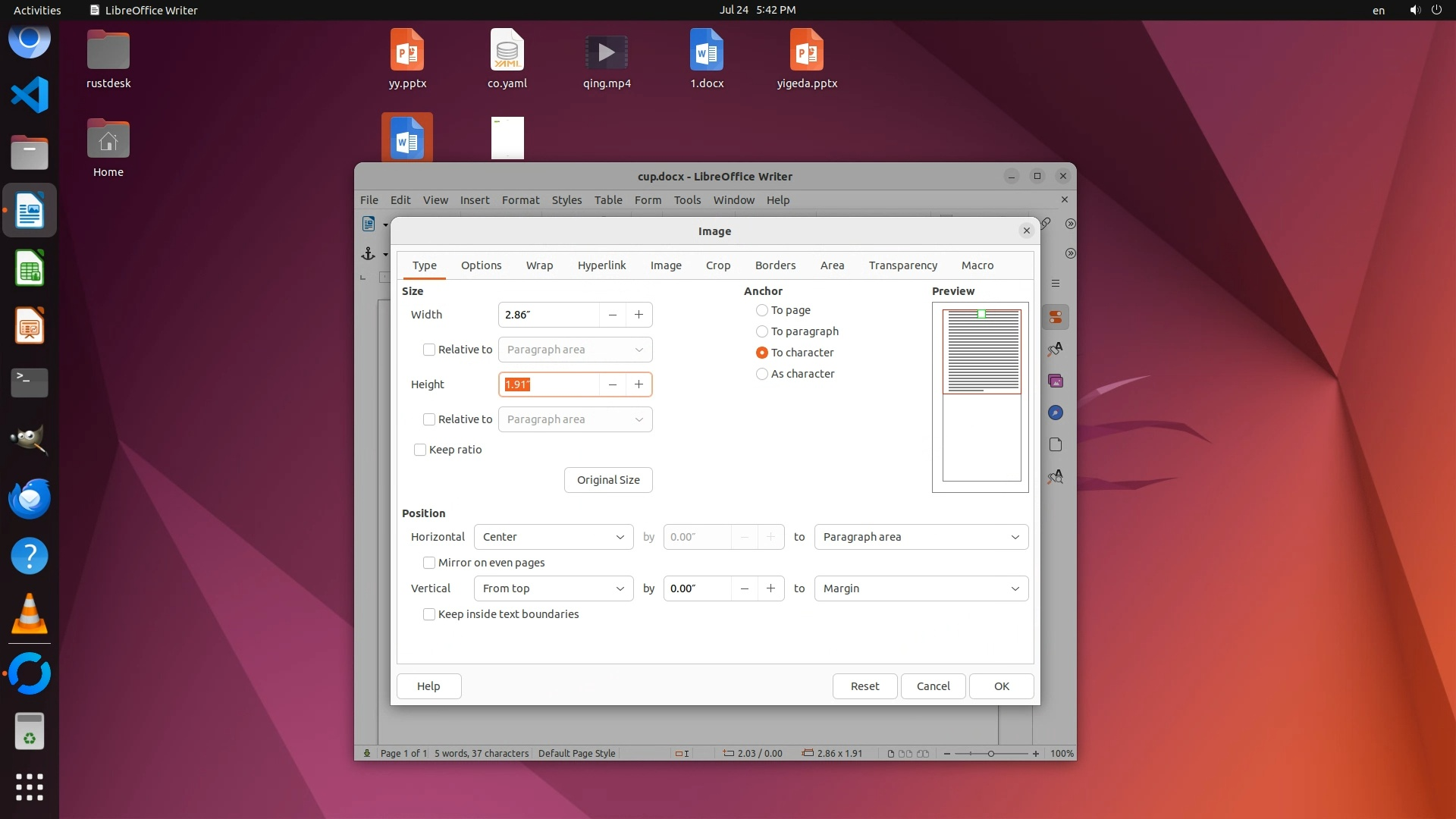Check Mirror on even pages
Image resolution: width=1456 pixels, height=819 pixels.
[x=429, y=563]
